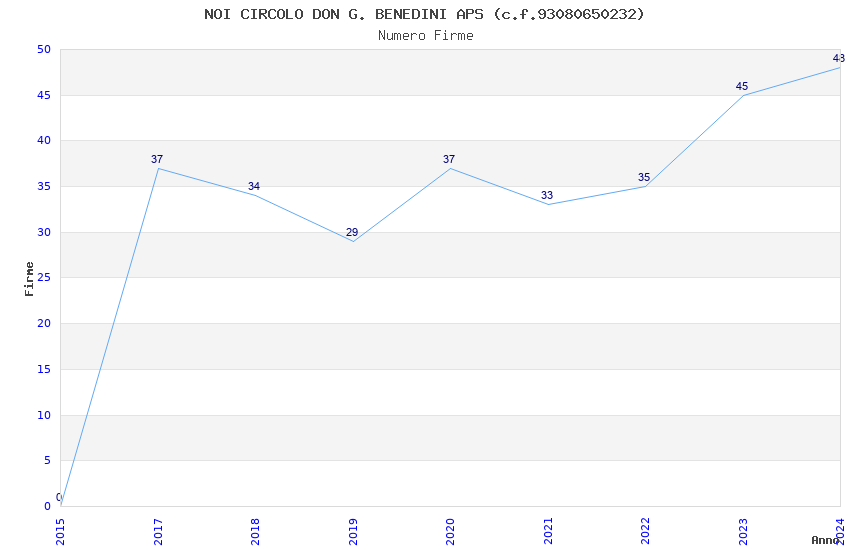
Task: Click the Firme y-axis label
Action: pyautogui.click(x=29, y=279)
